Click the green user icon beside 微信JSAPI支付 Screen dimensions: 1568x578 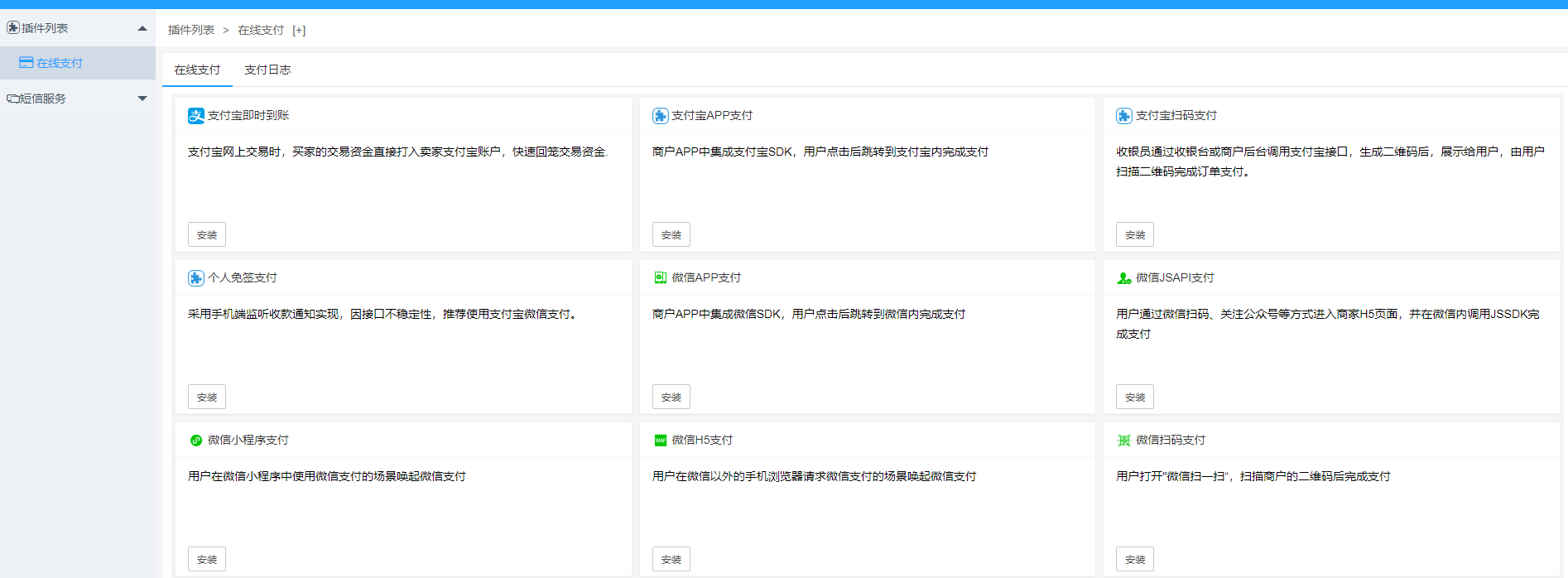point(1123,278)
